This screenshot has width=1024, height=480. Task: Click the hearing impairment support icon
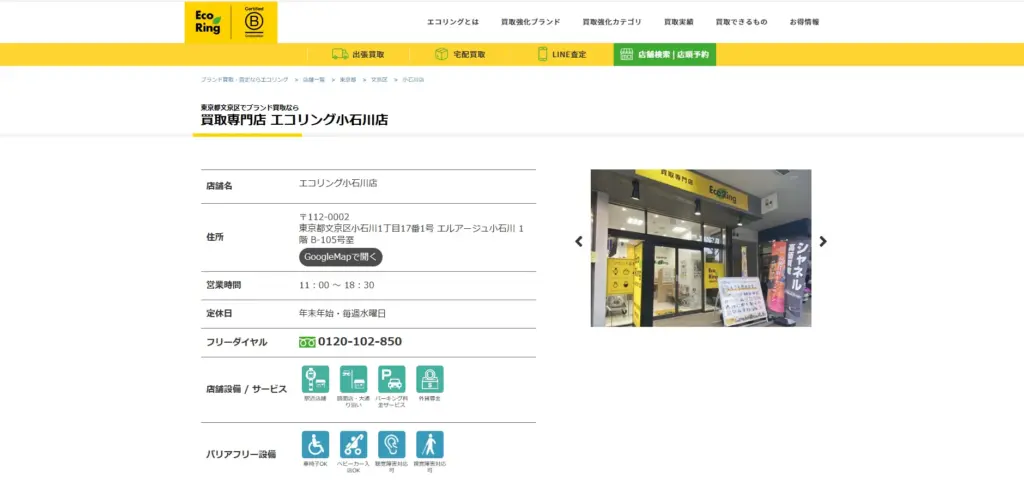coord(391,444)
